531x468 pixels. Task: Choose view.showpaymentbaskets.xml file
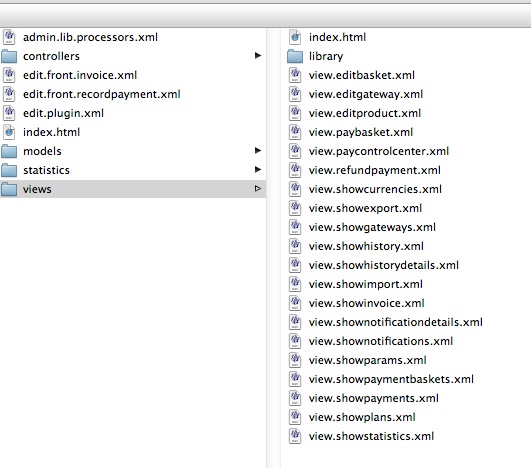pos(391,379)
